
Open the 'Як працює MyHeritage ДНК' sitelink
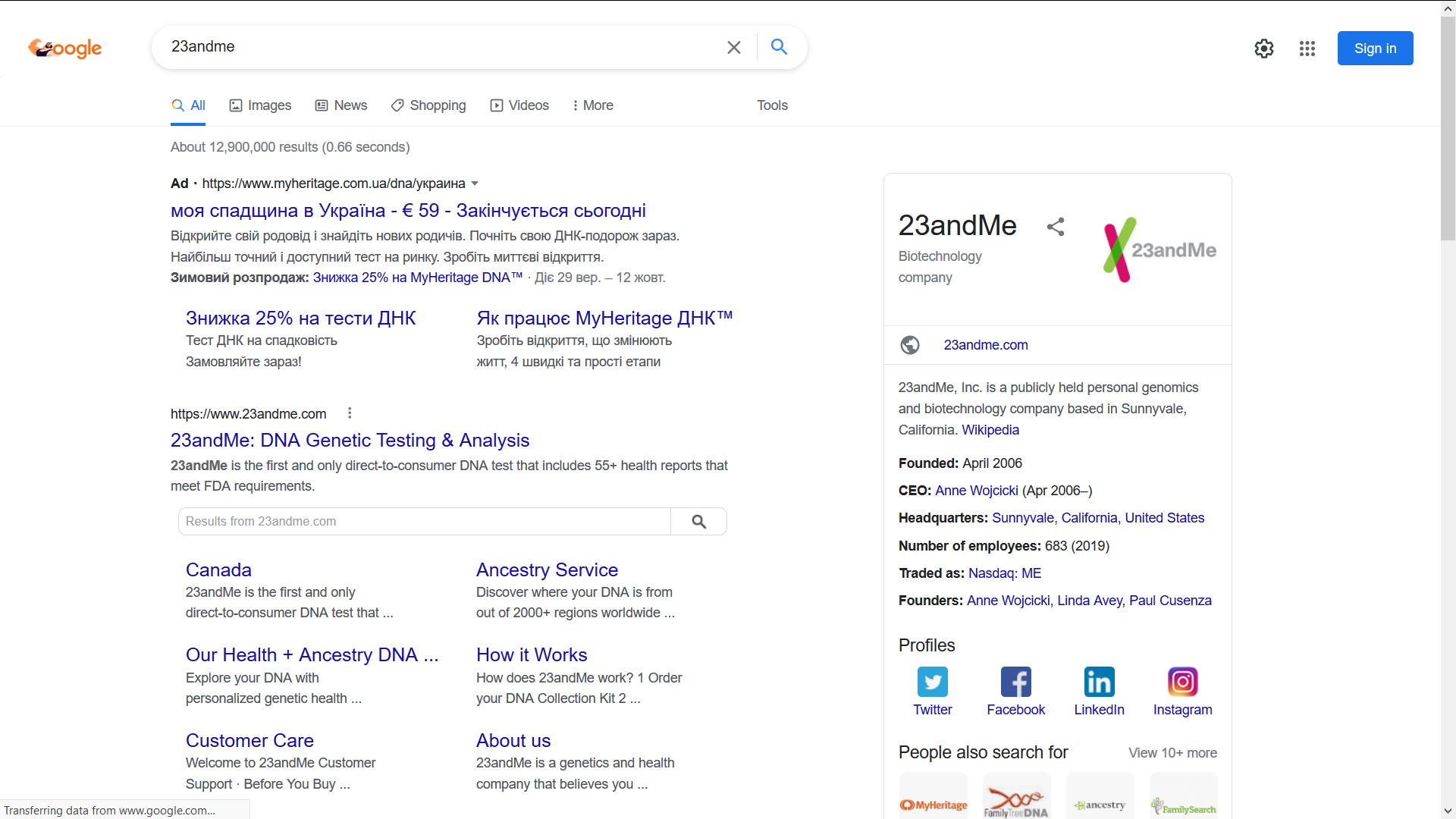coord(604,318)
